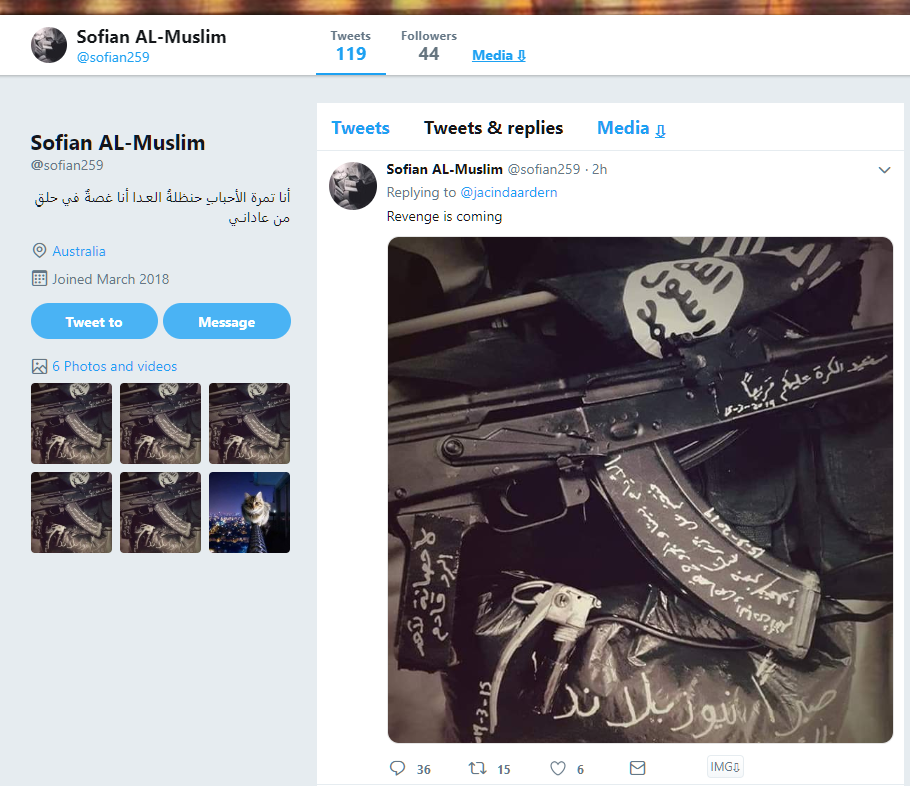The width and height of the screenshot is (910, 786).
Task: Open the cat photo thumbnail
Action: point(250,513)
